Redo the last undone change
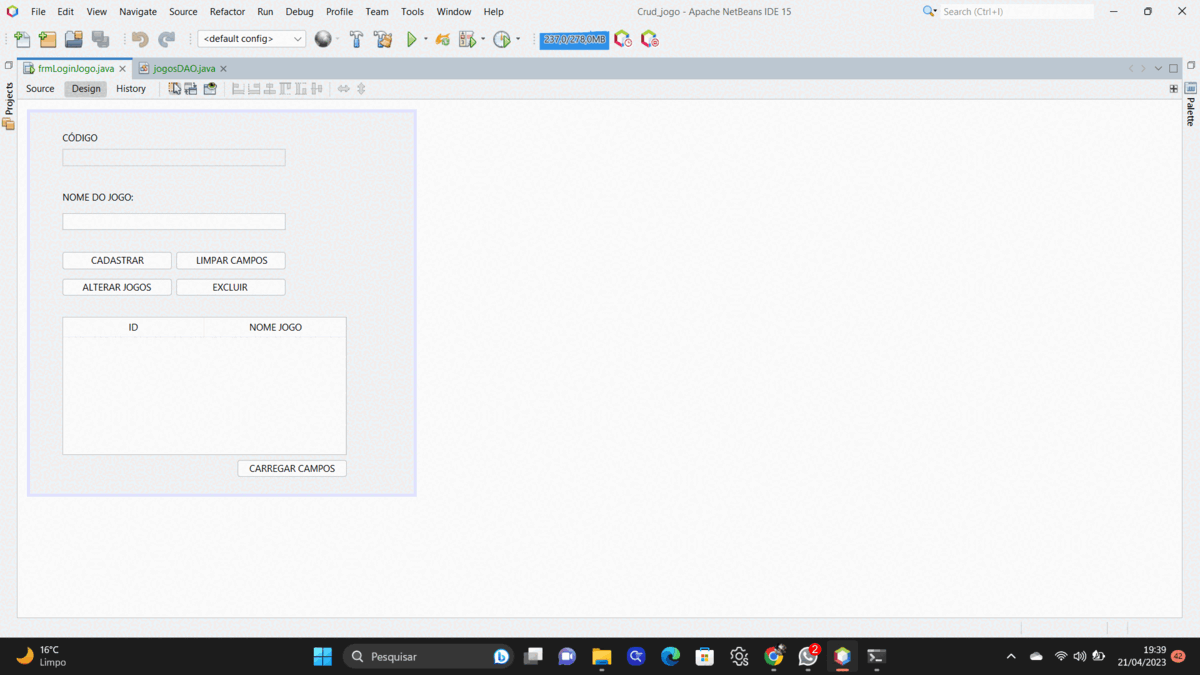The width and height of the screenshot is (1200, 675). 163,39
